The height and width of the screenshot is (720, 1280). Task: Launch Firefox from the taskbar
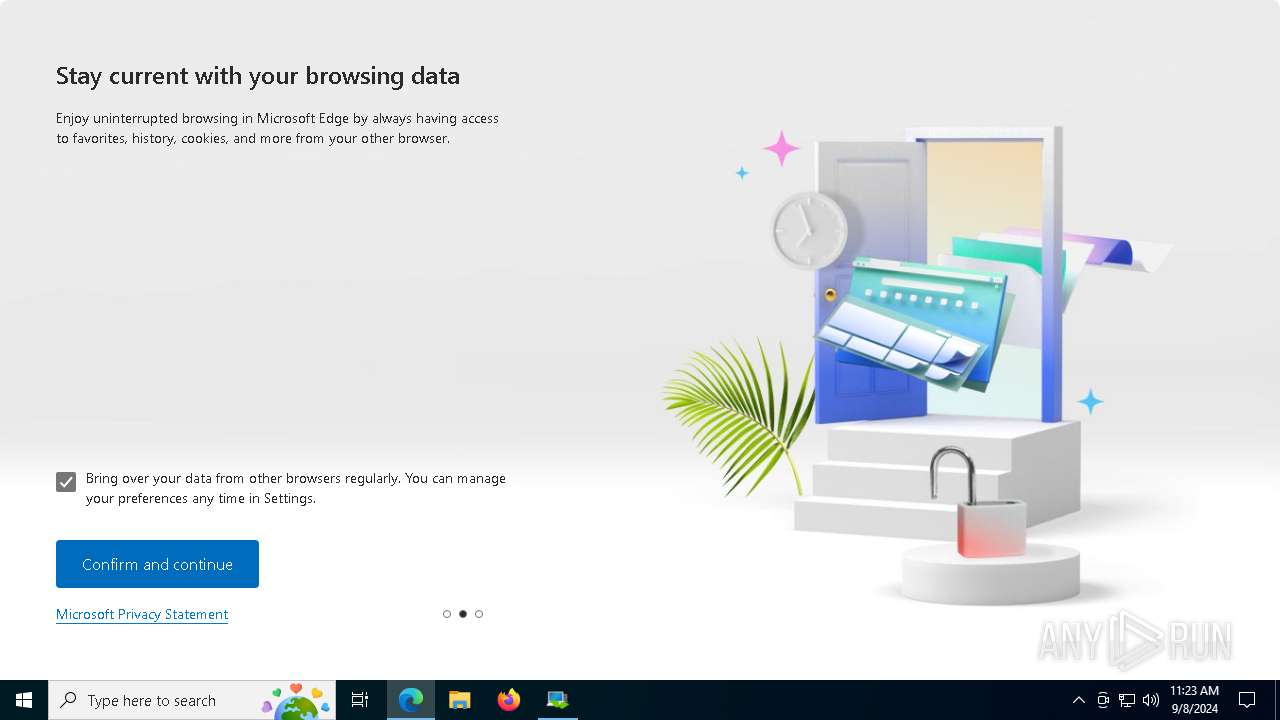point(509,700)
